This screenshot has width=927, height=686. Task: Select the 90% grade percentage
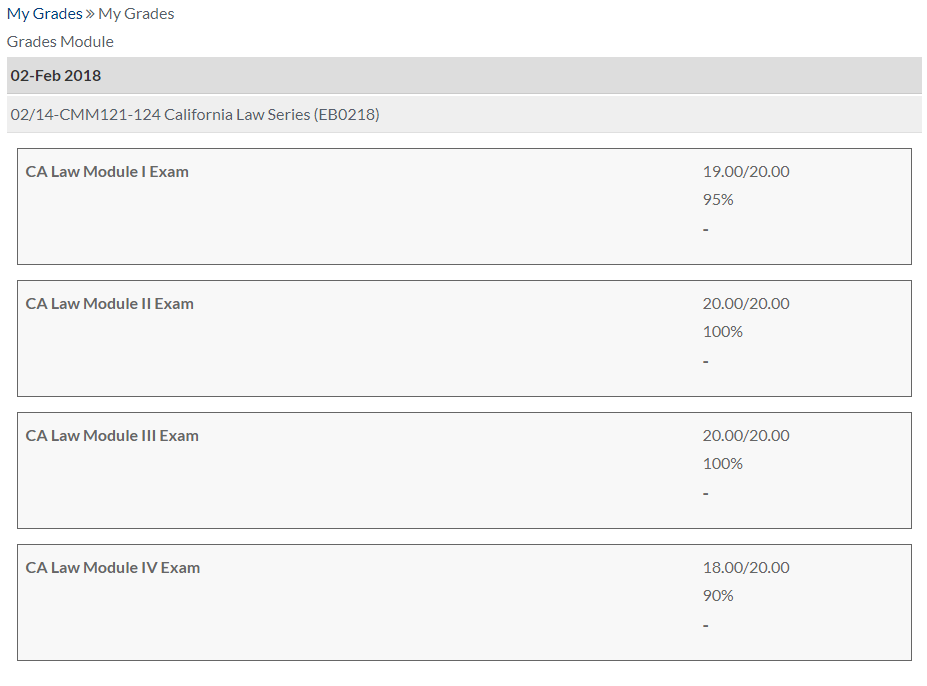point(718,596)
